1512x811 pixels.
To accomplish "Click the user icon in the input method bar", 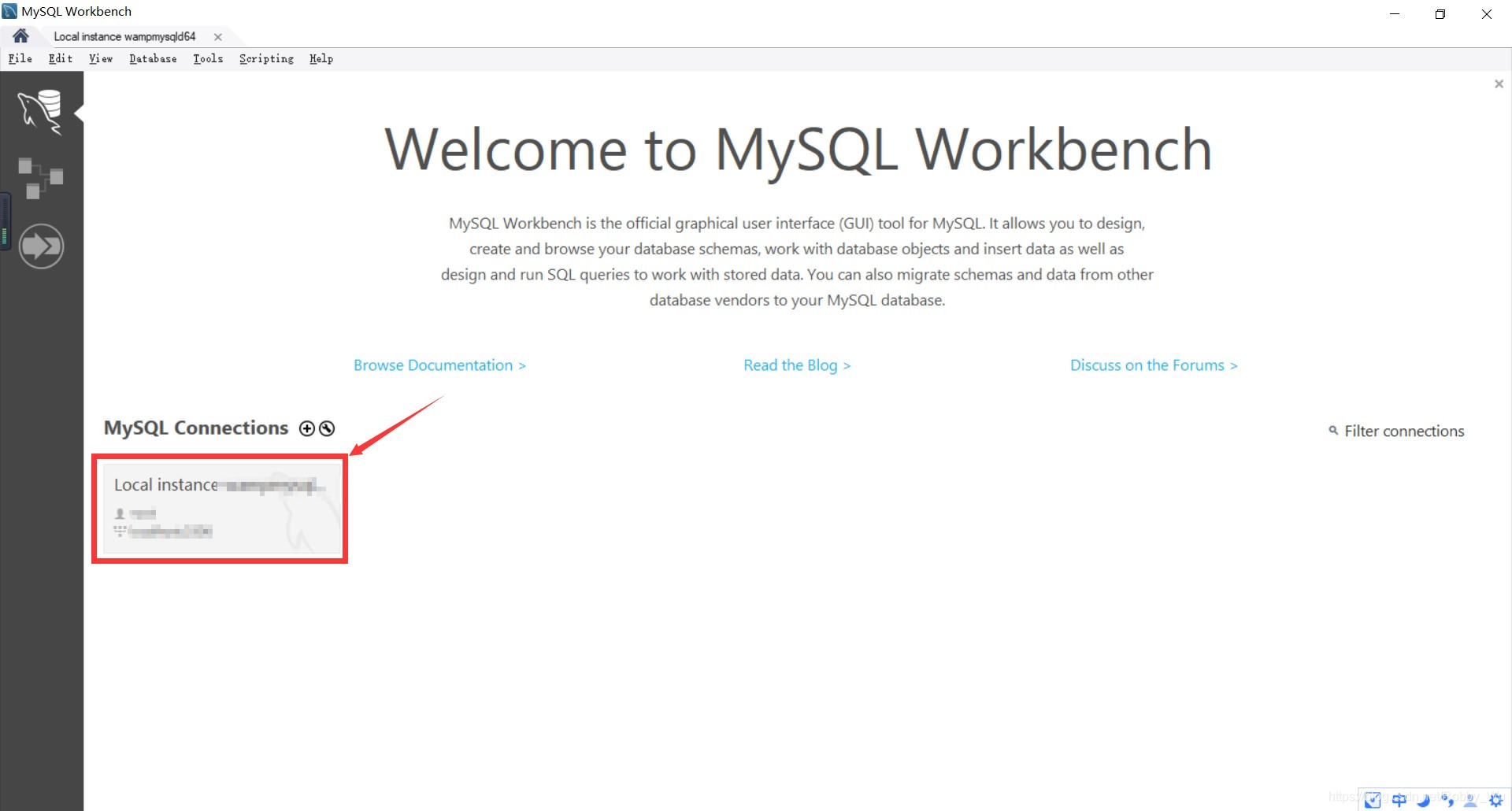I will (1469, 800).
